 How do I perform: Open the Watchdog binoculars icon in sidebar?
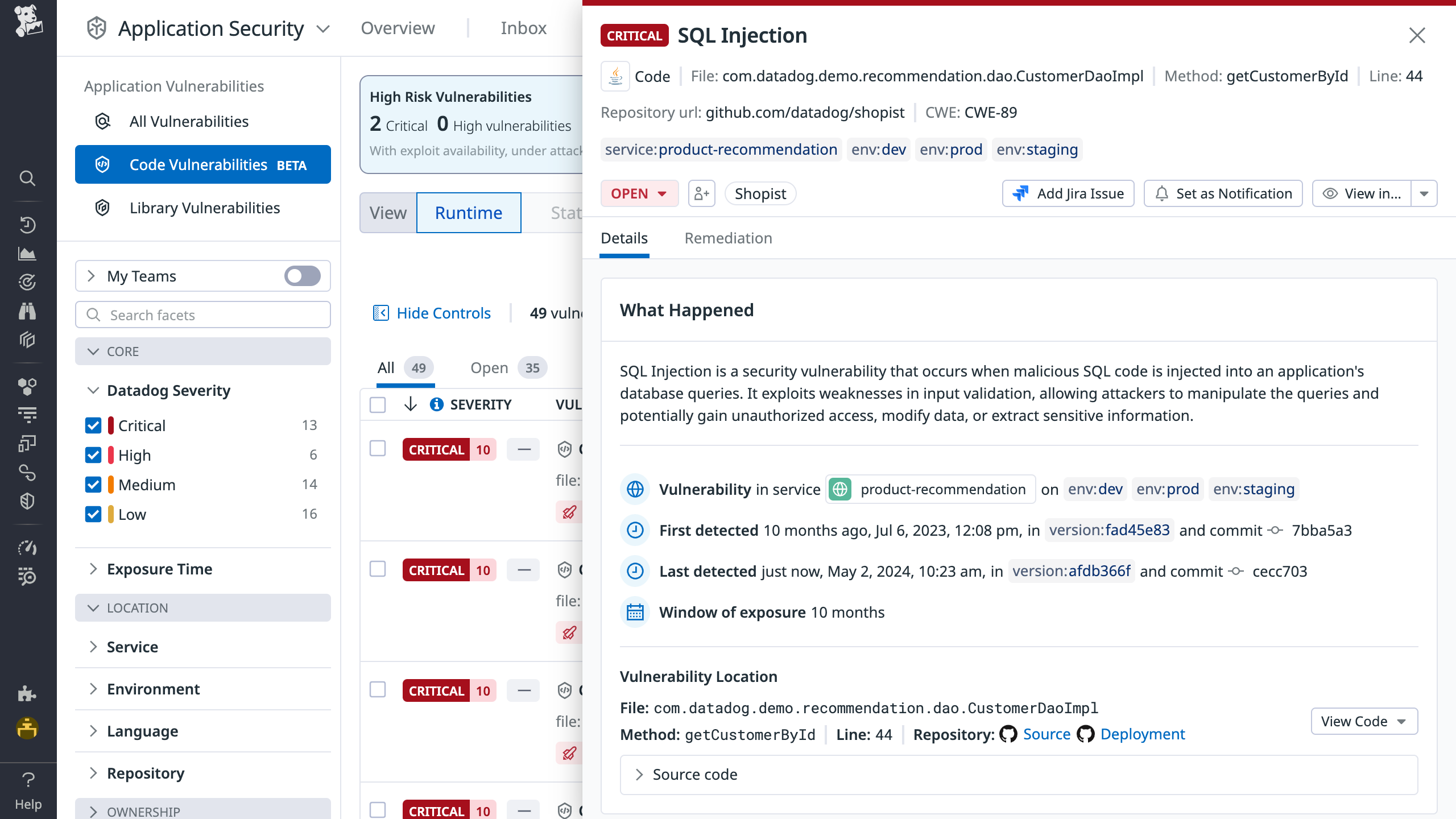tap(28, 311)
